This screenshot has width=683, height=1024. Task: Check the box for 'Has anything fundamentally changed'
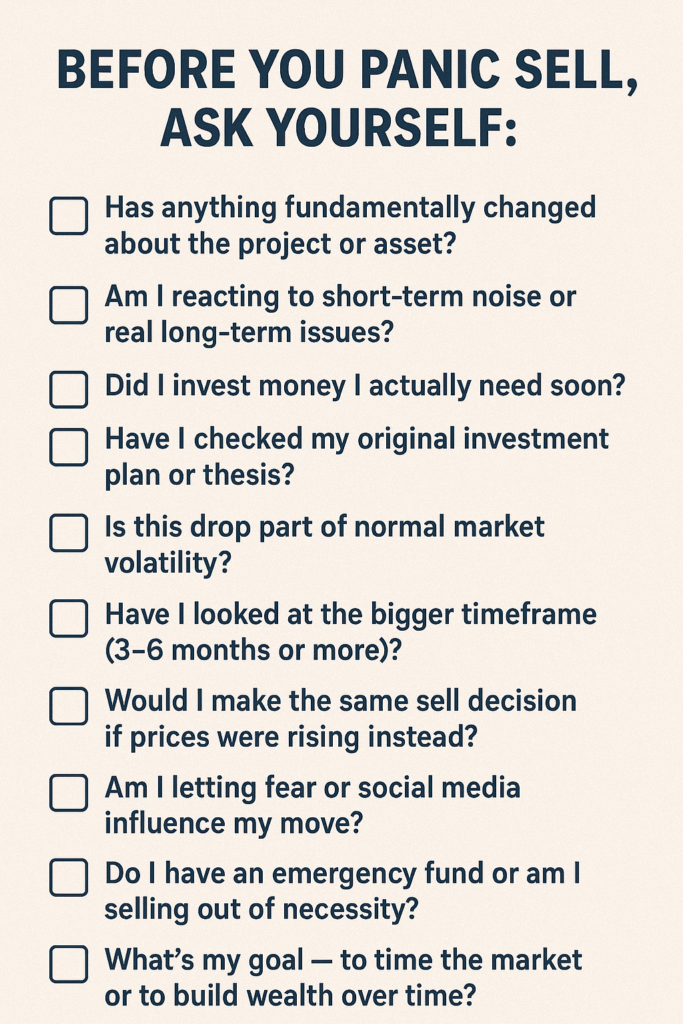point(68,216)
